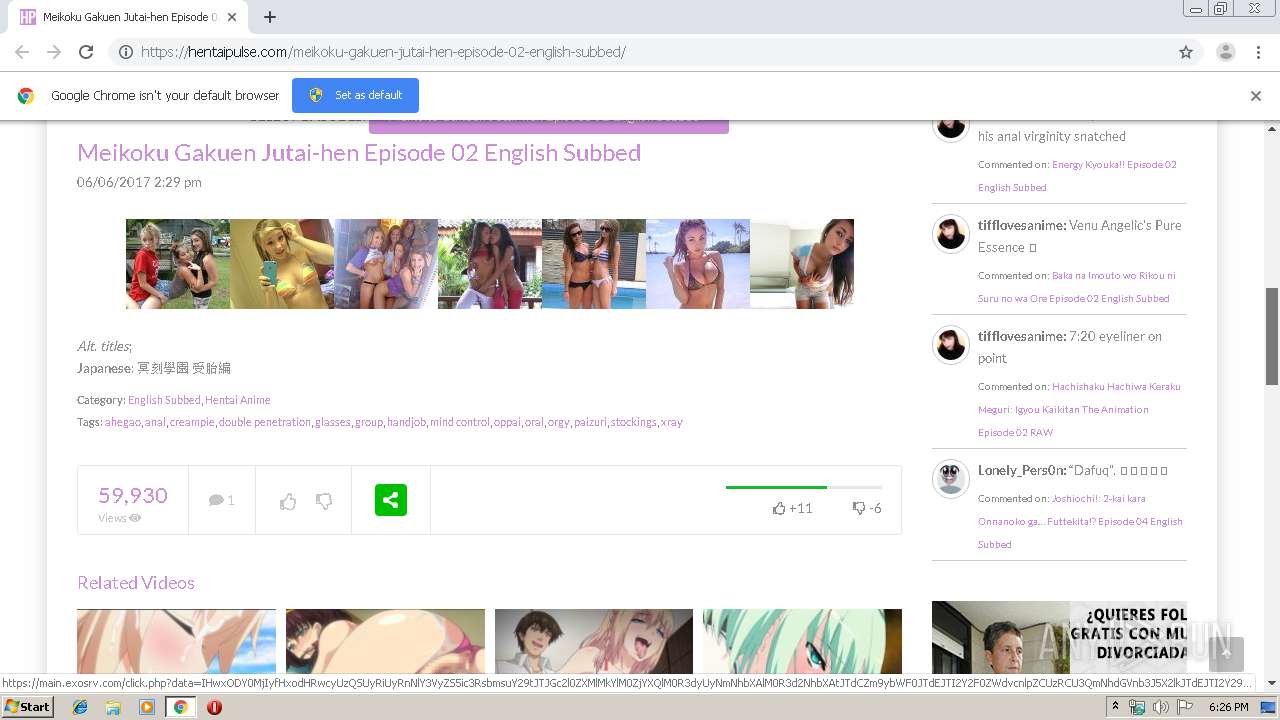This screenshot has height=720, width=1280.
Task: Click the scrollbar down arrow
Action: tap(1272, 684)
